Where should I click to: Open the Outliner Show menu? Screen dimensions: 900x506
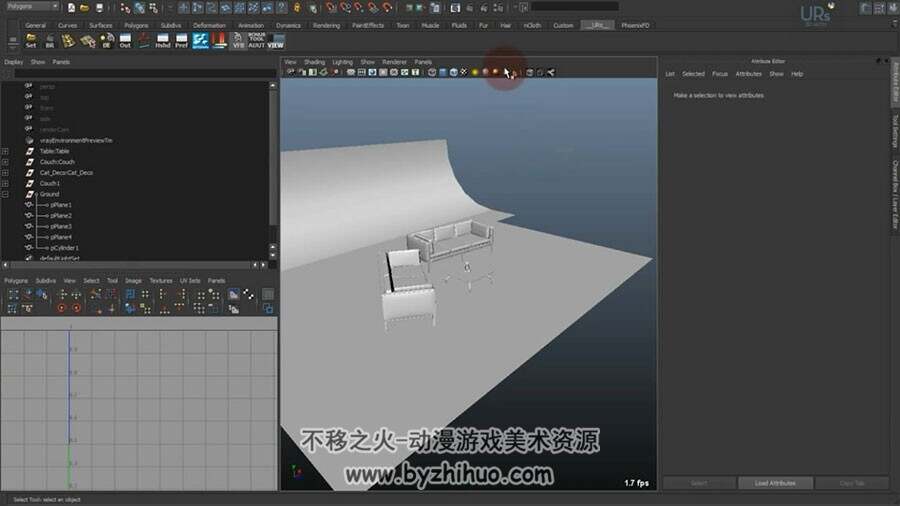click(x=38, y=62)
